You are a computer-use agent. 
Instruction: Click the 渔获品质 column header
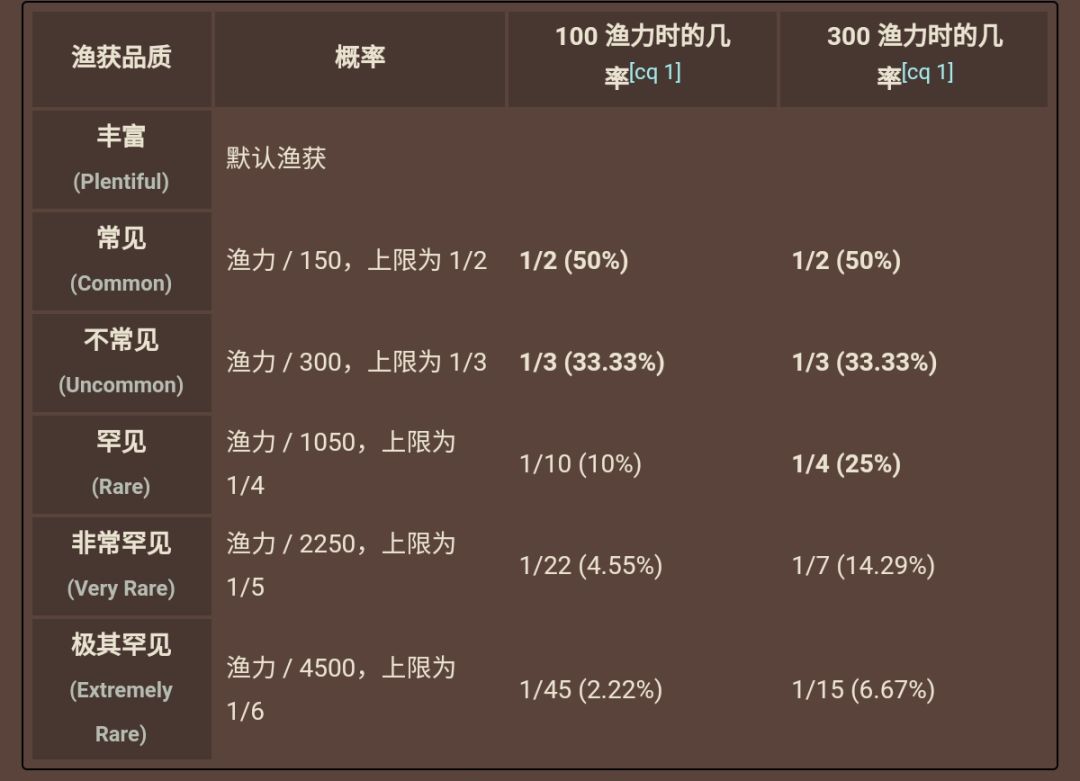click(121, 58)
